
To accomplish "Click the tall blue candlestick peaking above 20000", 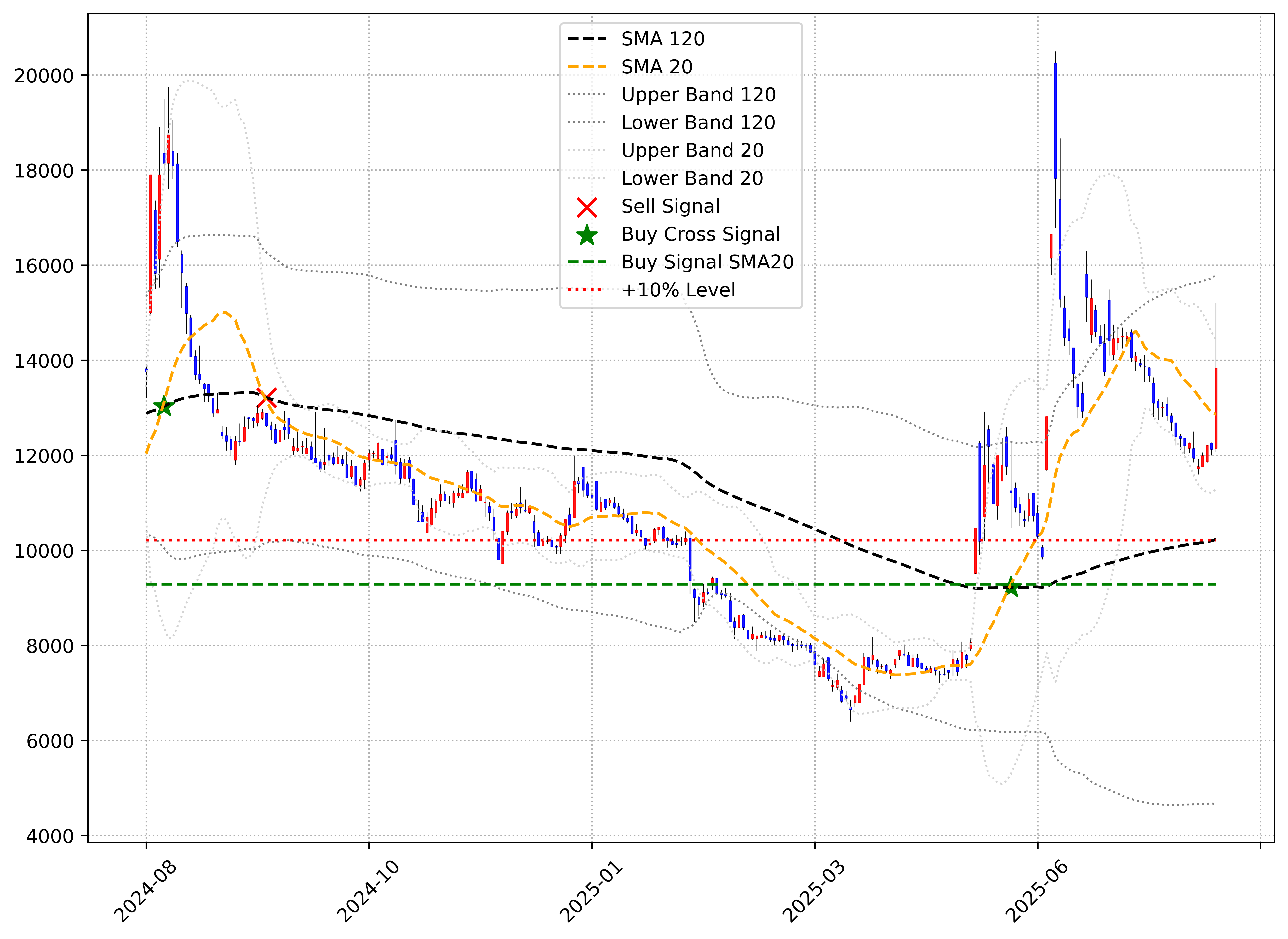I will pos(1056,121).
